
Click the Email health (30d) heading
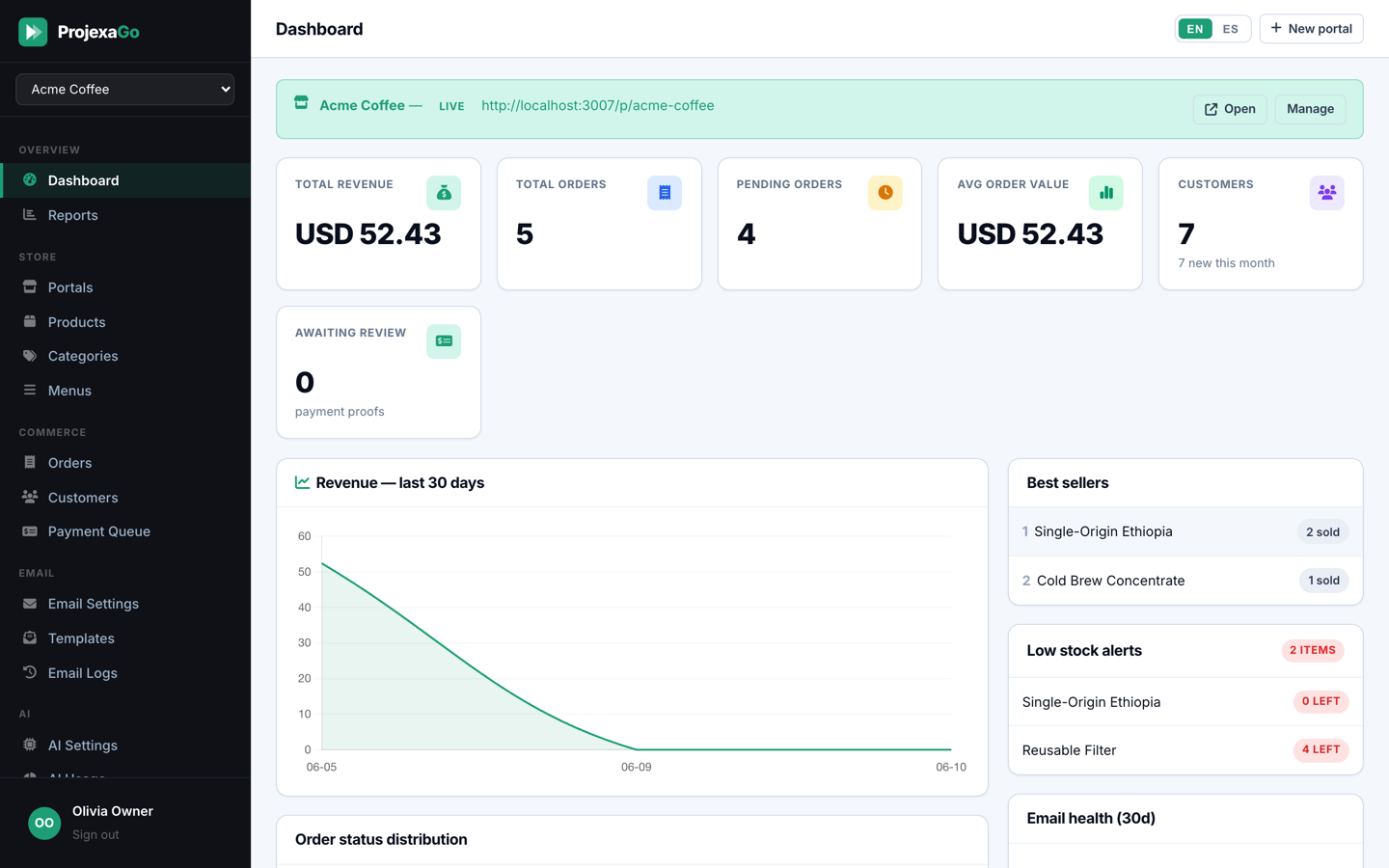click(x=1091, y=818)
